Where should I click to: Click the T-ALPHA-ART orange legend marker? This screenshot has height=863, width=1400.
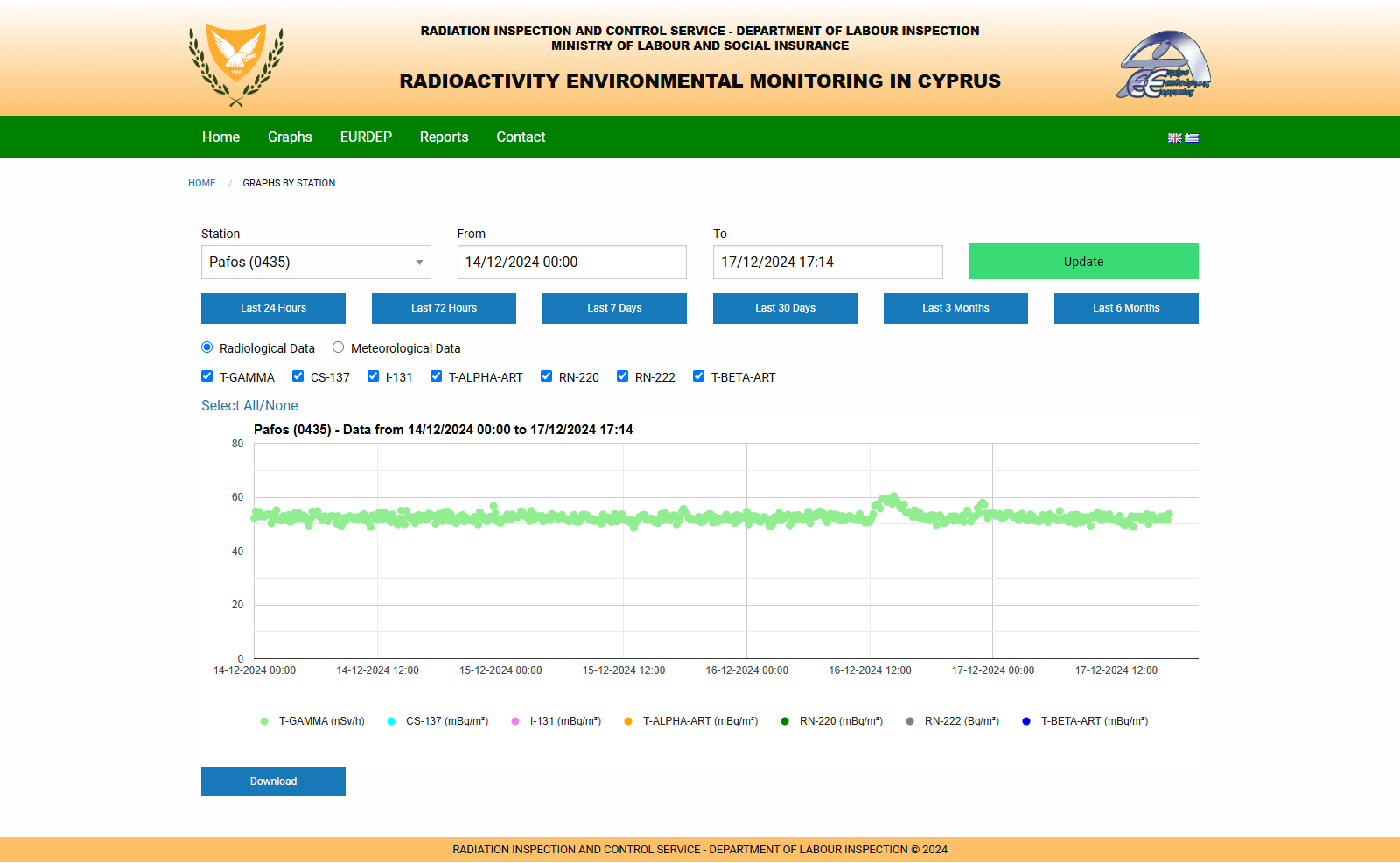tap(628, 721)
